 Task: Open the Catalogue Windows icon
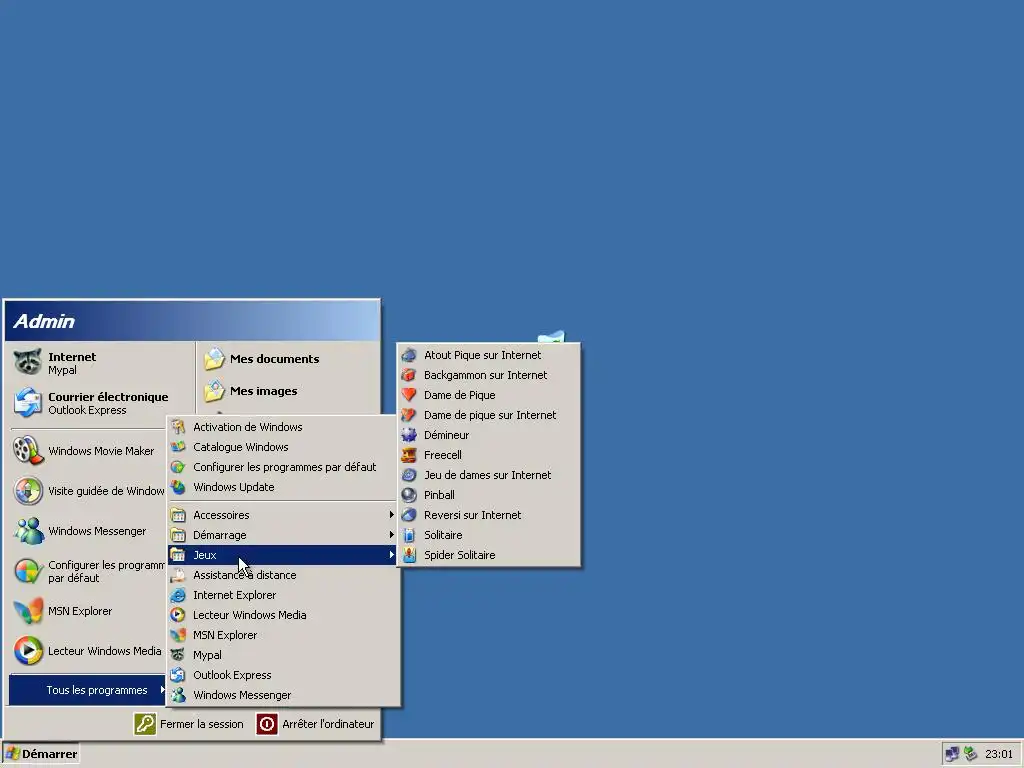(x=178, y=447)
